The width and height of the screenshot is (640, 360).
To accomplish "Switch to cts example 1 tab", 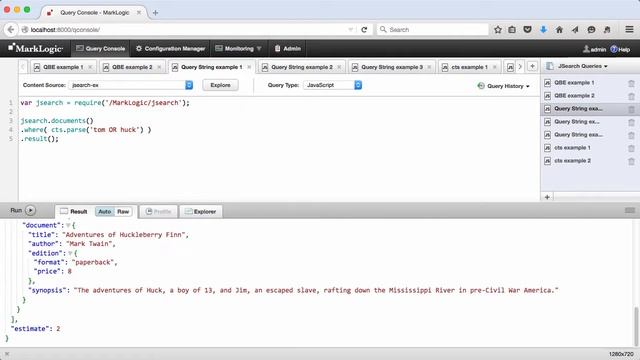I will tap(469, 67).
